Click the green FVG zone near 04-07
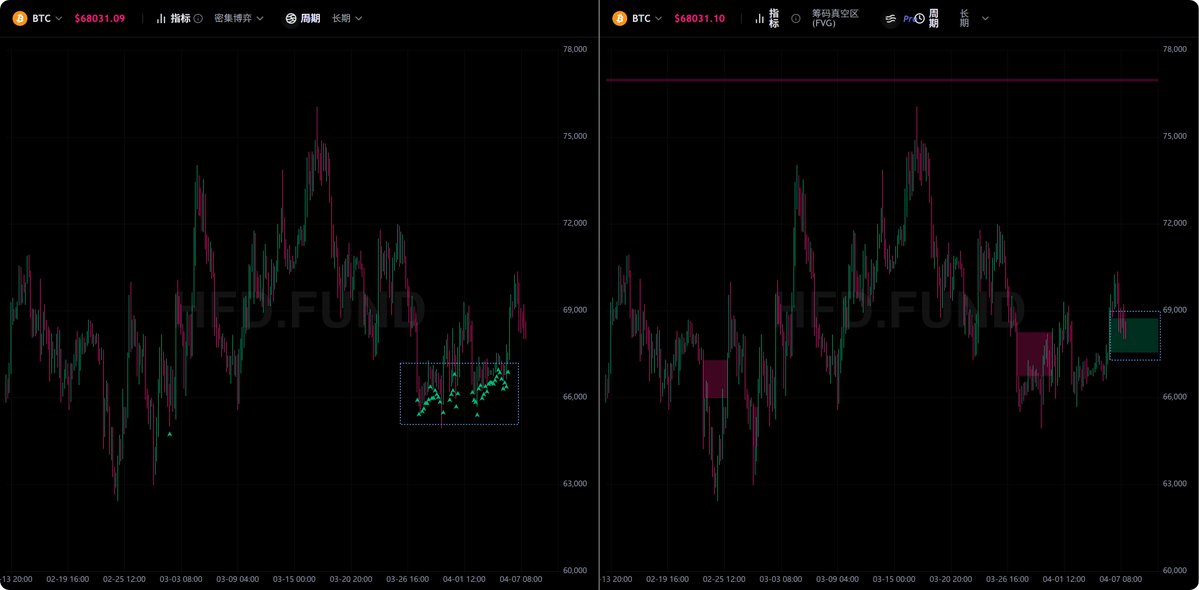The height and width of the screenshot is (590, 1199). 1135,336
